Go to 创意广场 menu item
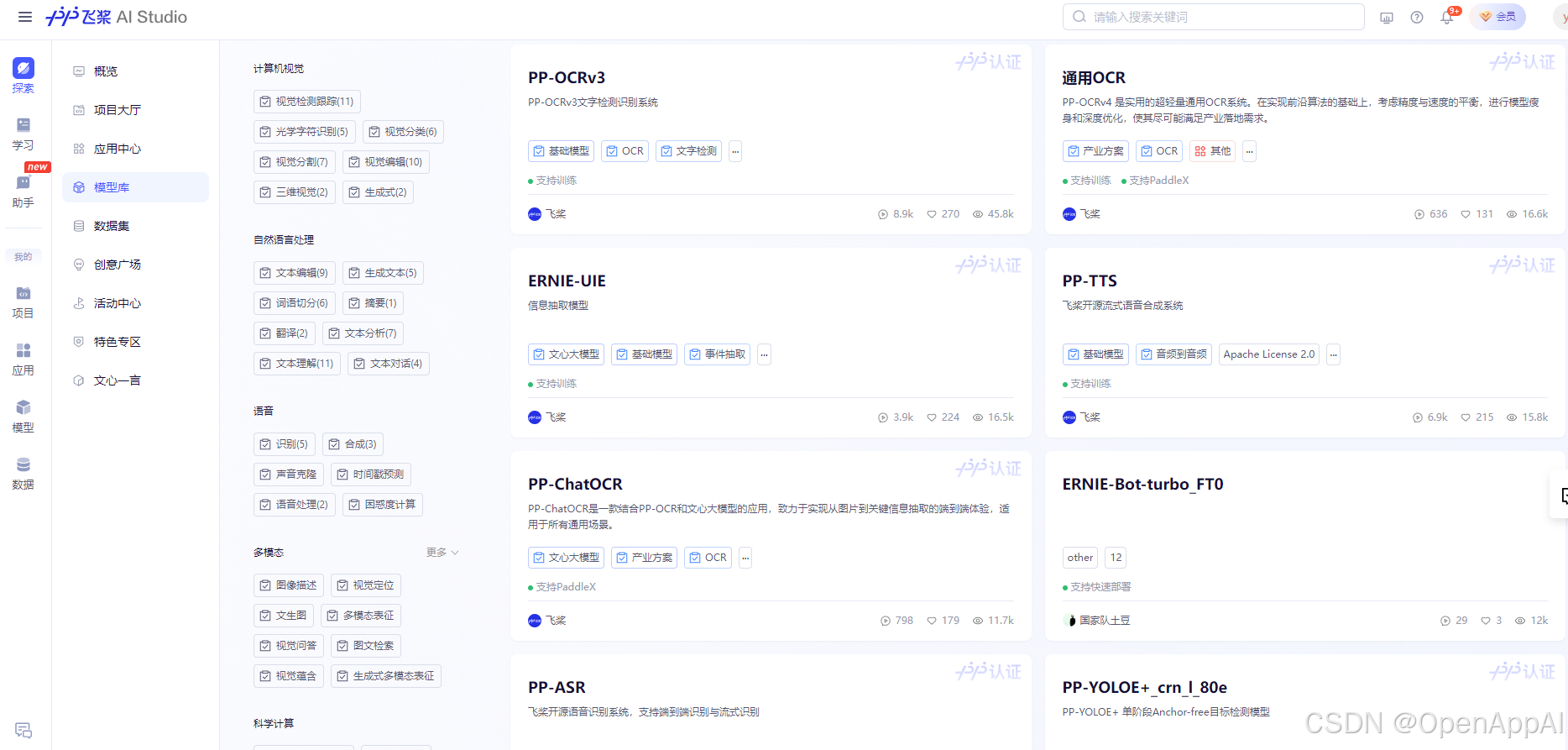The image size is (1568, 750). (x=135, y=265)
